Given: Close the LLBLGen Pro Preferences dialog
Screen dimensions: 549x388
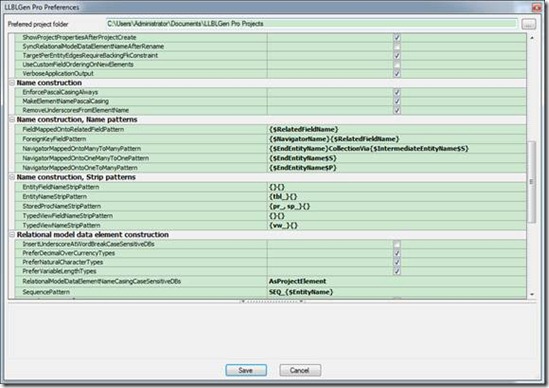Looking at the screenshot, I should point(537,7).
